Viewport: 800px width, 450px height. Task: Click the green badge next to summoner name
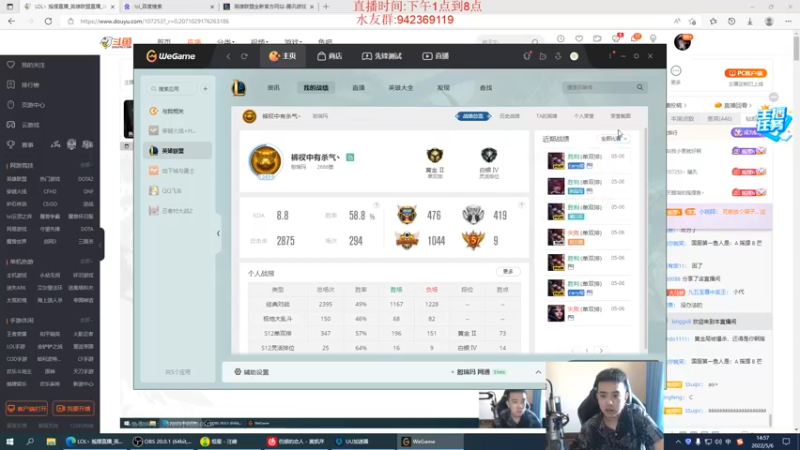coord(350,157)
